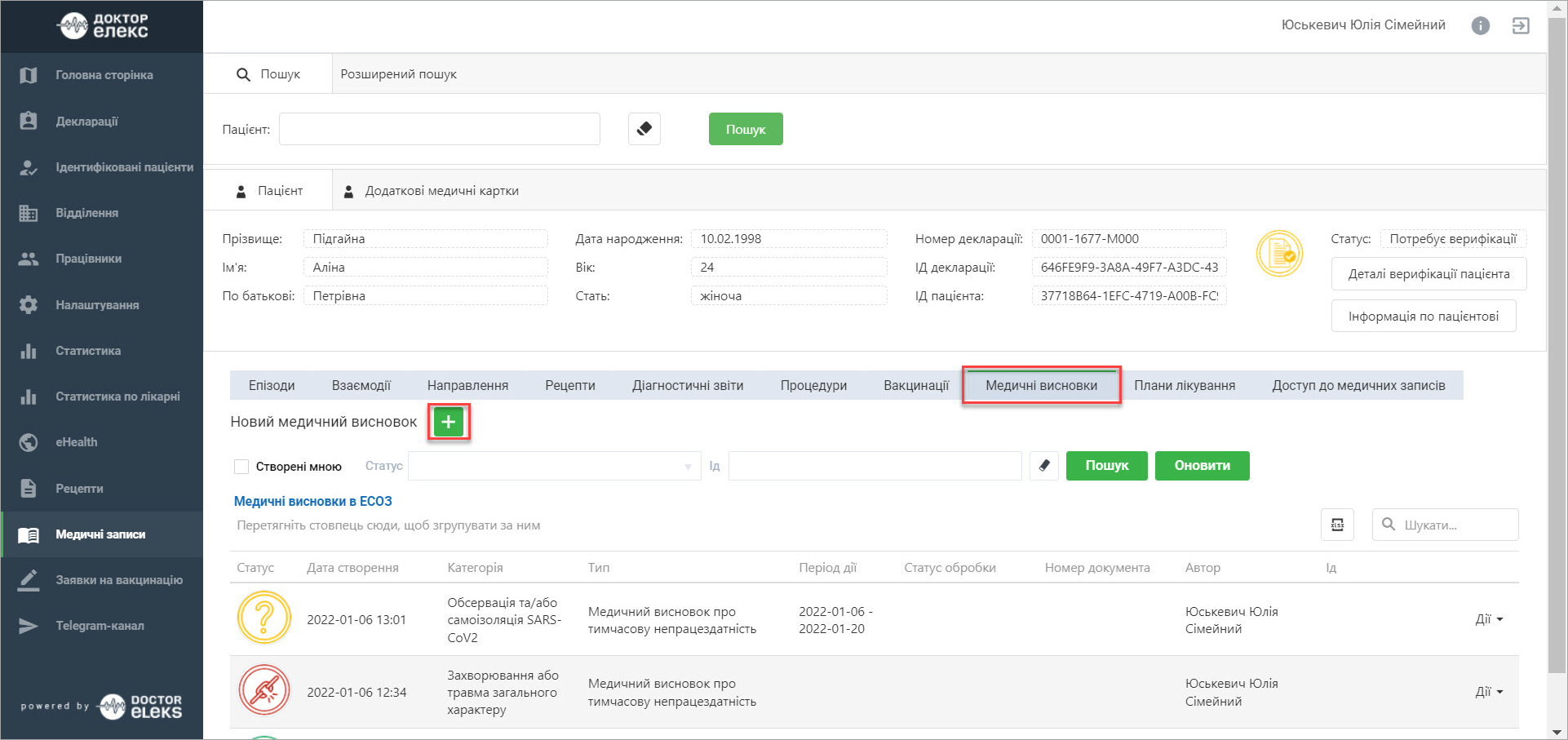Open Медичні висновки в ЕСОЗ link
Viewport: 1568px width, 740px height.
[x=313, y=501]
